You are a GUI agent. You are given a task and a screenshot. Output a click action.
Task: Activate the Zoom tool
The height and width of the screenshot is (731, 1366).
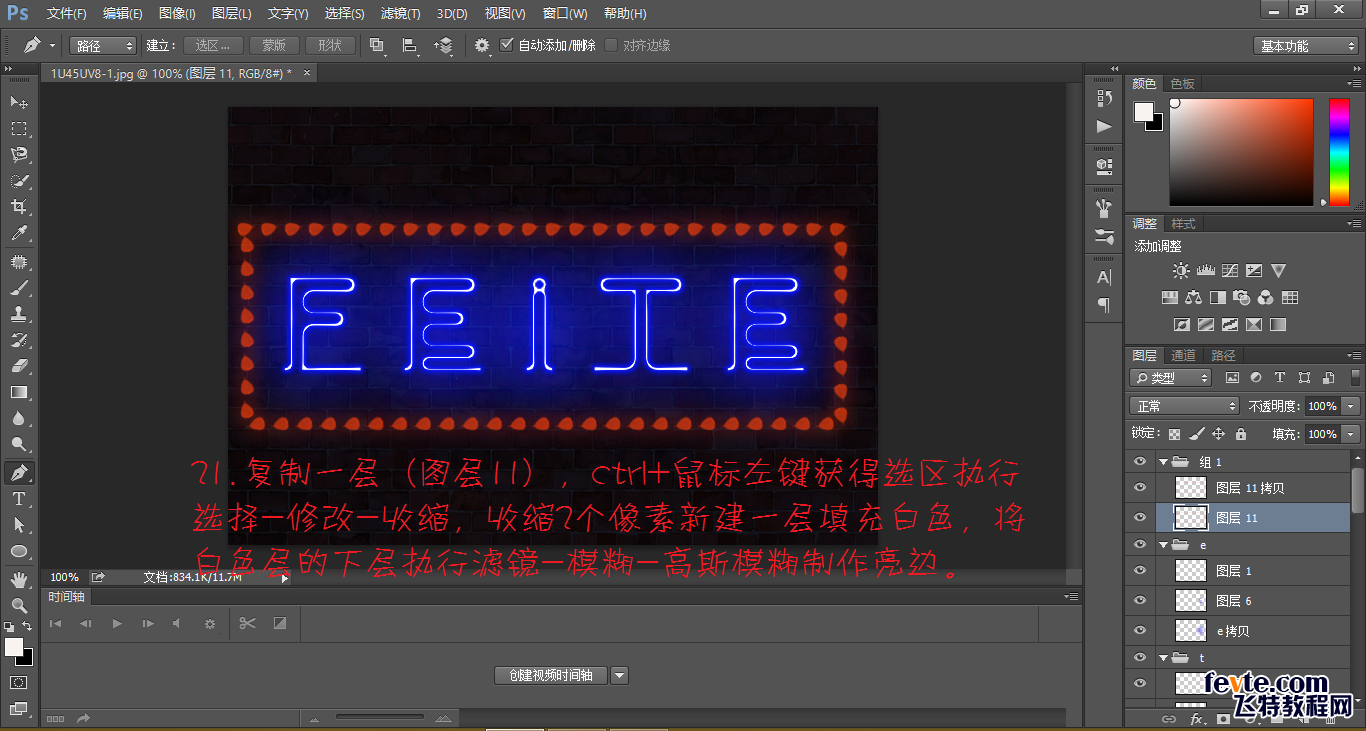point(20,604)
